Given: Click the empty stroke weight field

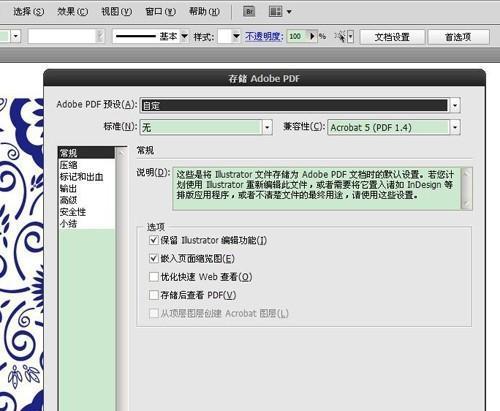Looking at the screenshot, I should (x=62, y=36).
